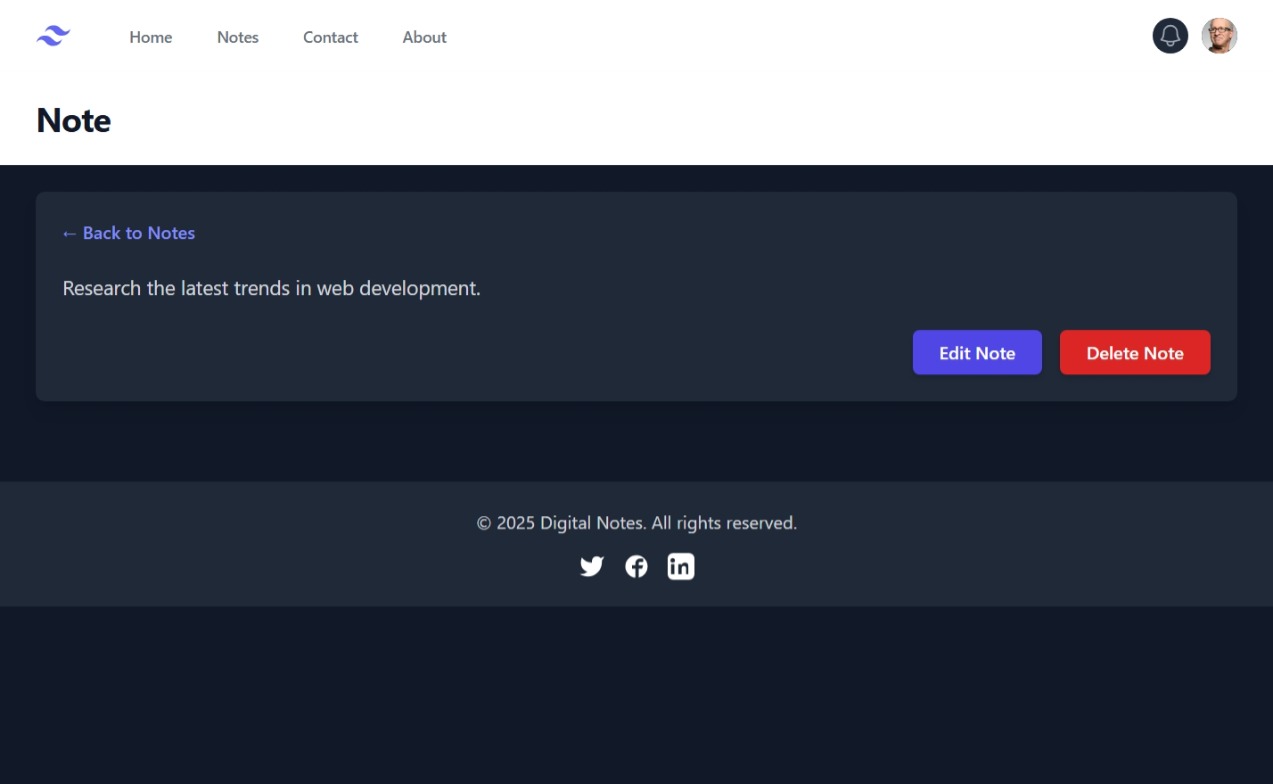Viewport: 1273px width, 784px height.
Task: Follow the Back to Notes link
Action: coord(129,233)
